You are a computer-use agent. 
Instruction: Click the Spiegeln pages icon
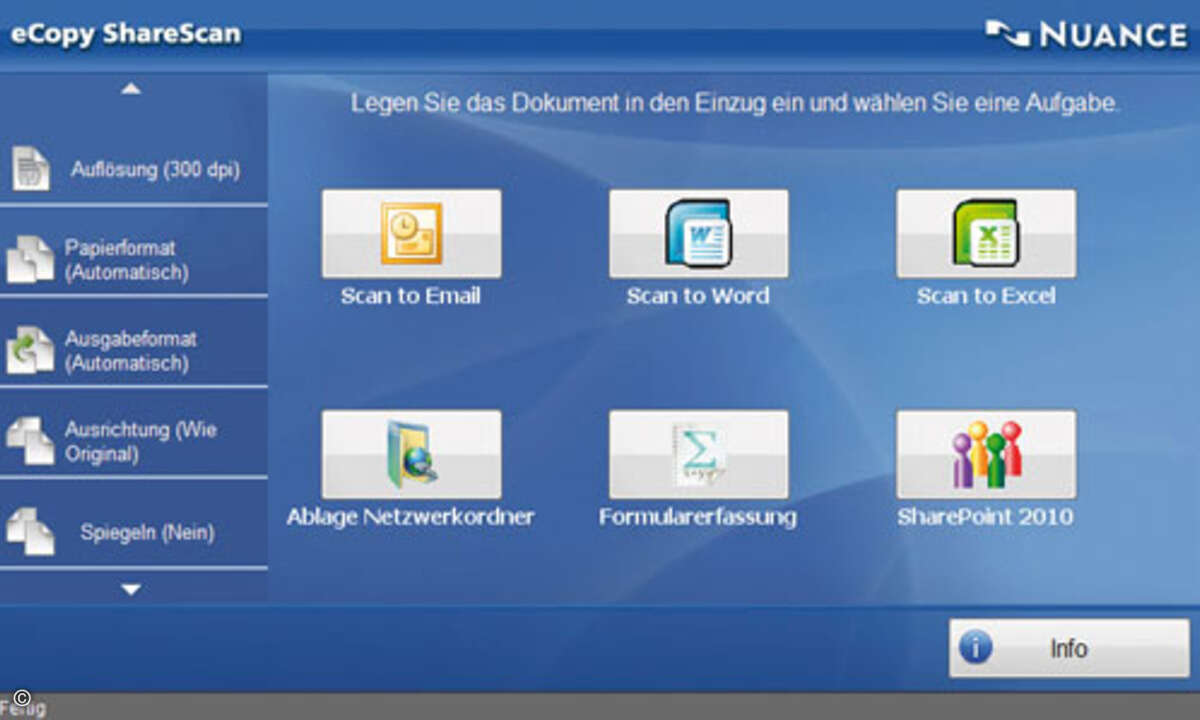pyautogui.click(x=30, y=532)
